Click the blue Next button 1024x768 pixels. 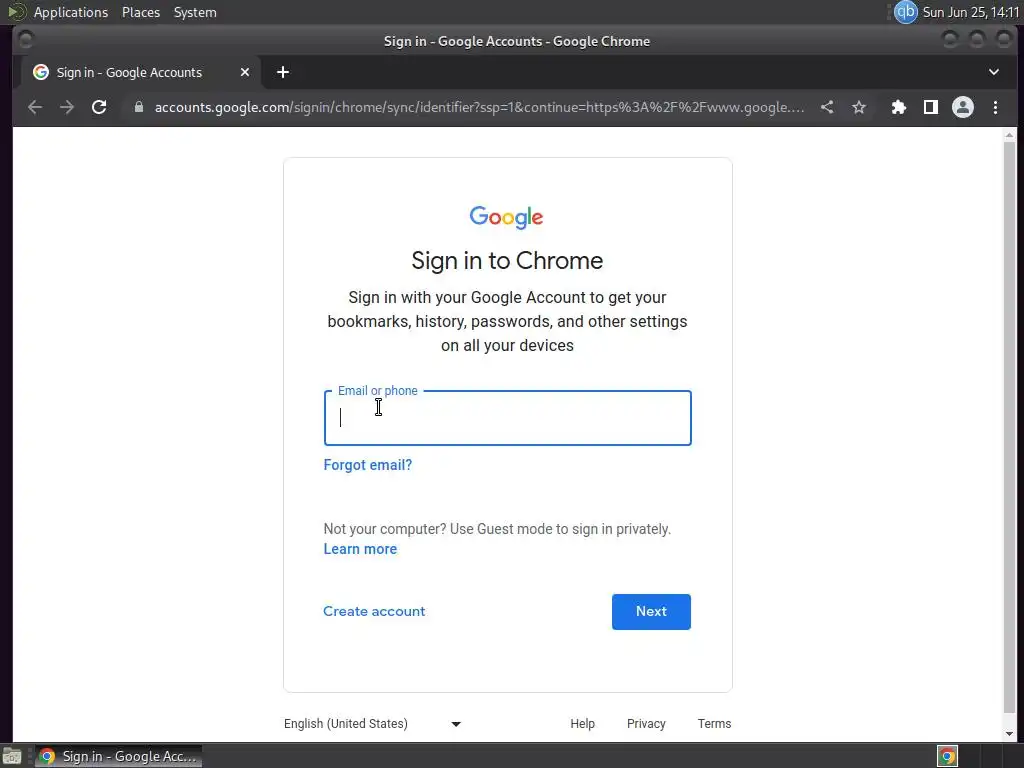[x=651, y=612]
